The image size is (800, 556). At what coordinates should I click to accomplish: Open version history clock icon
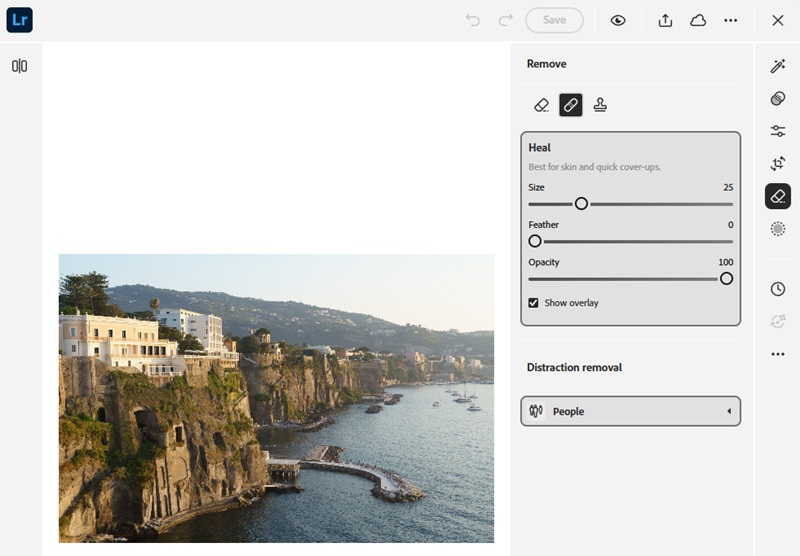[x=778, y=289]
